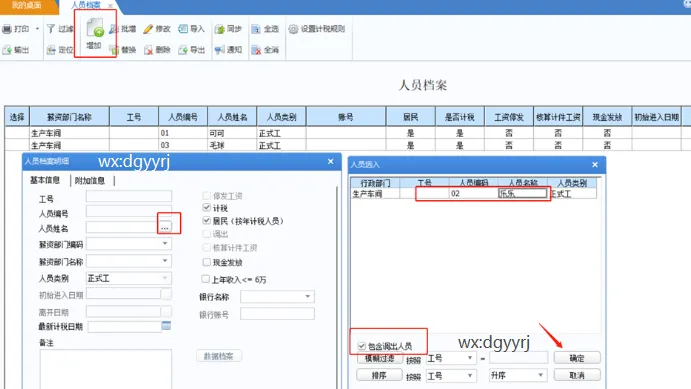Viewport: 691px width, 389px height.
Task: Close the 人员档案明细 dialog
Action: [331, 162]
